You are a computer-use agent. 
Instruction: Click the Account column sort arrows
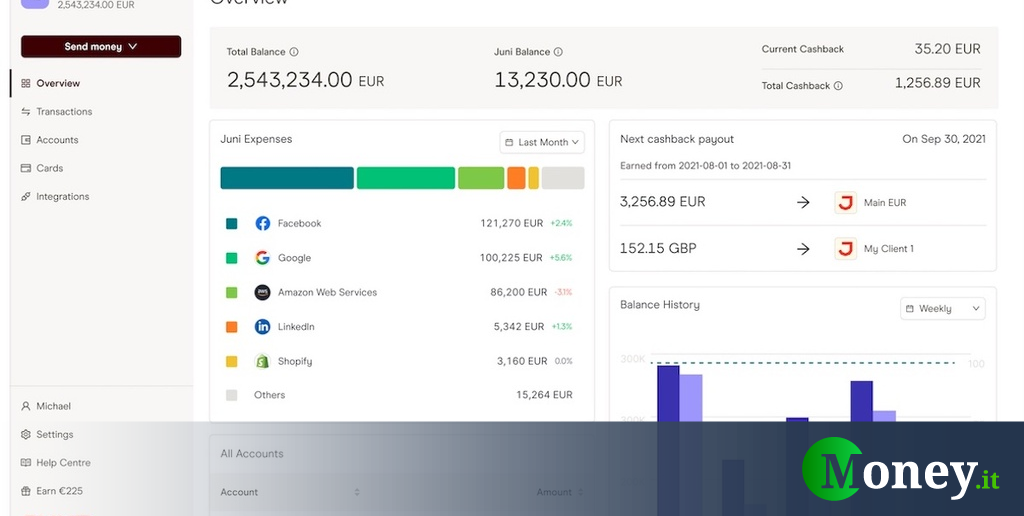tap(357, 492)
